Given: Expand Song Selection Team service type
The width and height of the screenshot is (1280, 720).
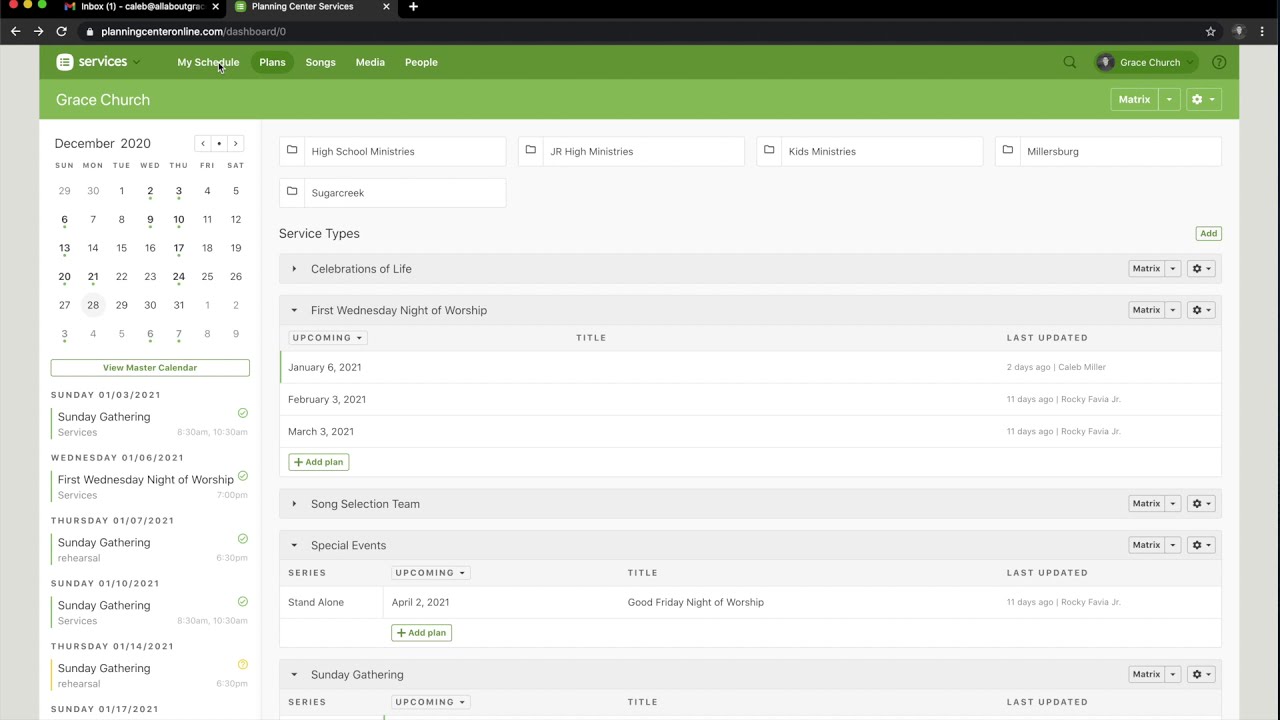Looking at the screenshot, I should click(294, 504).
